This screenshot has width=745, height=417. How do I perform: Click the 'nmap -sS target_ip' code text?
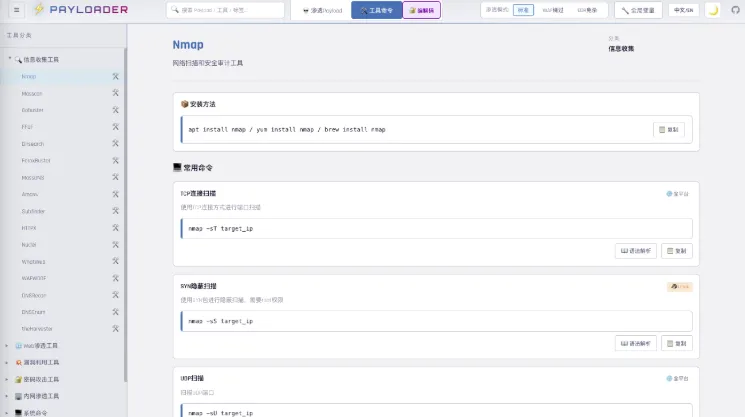(x=220, y=321)
